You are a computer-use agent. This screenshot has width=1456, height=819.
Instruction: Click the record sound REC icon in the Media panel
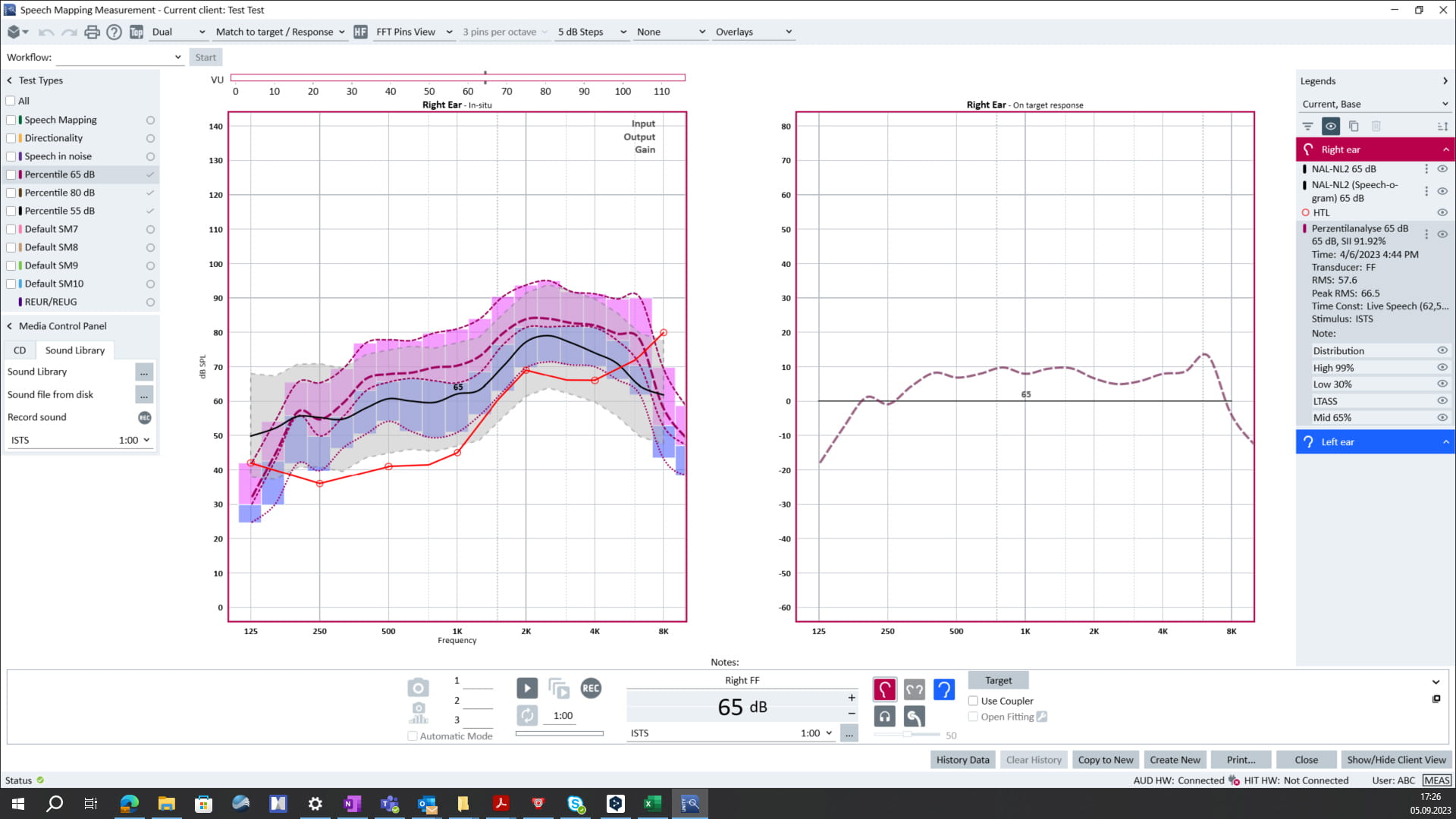point(144,418)
